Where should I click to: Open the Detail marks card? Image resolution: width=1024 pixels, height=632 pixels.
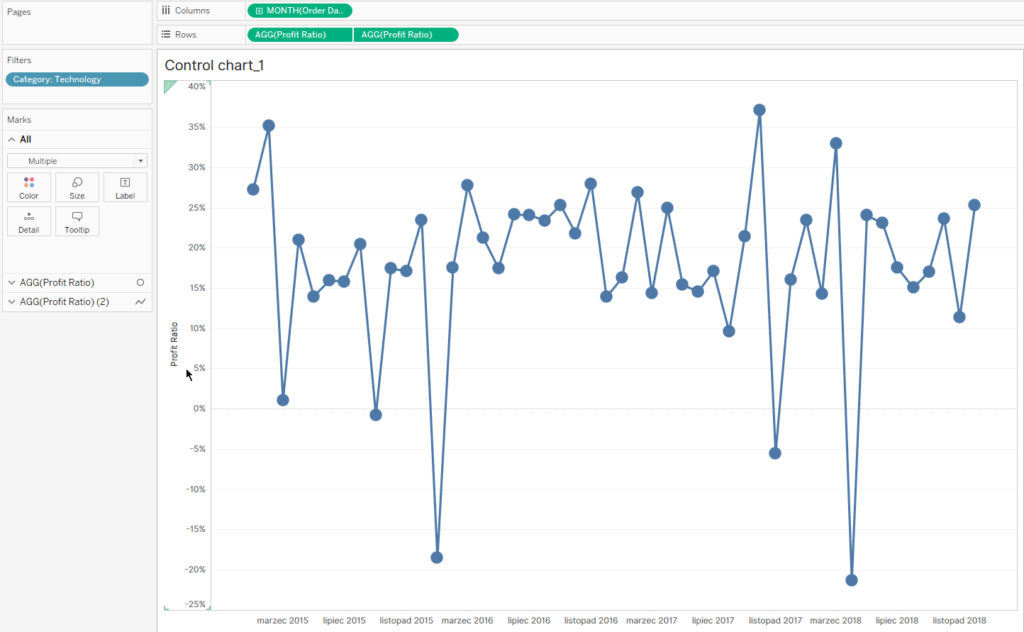pos(29,222)
